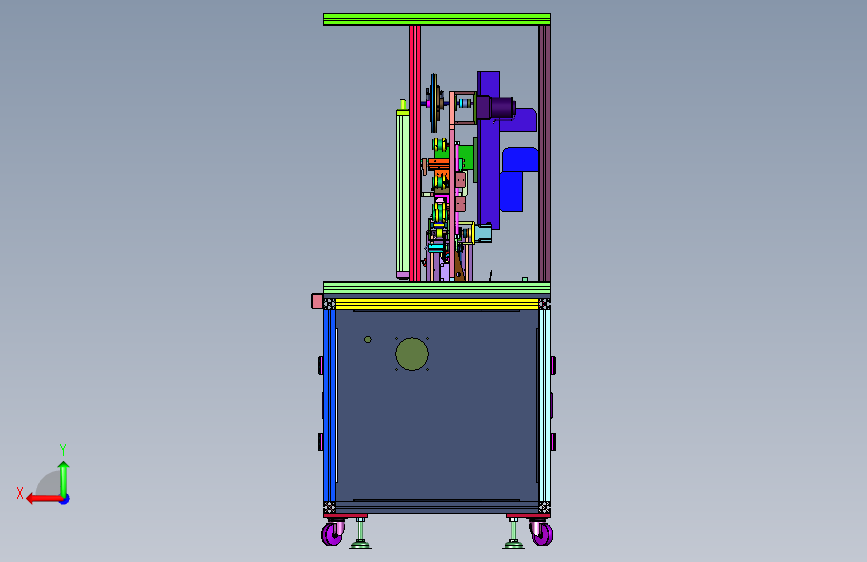Select the red vertical support post
Viewport: 867px width, 562px height.
415,153
